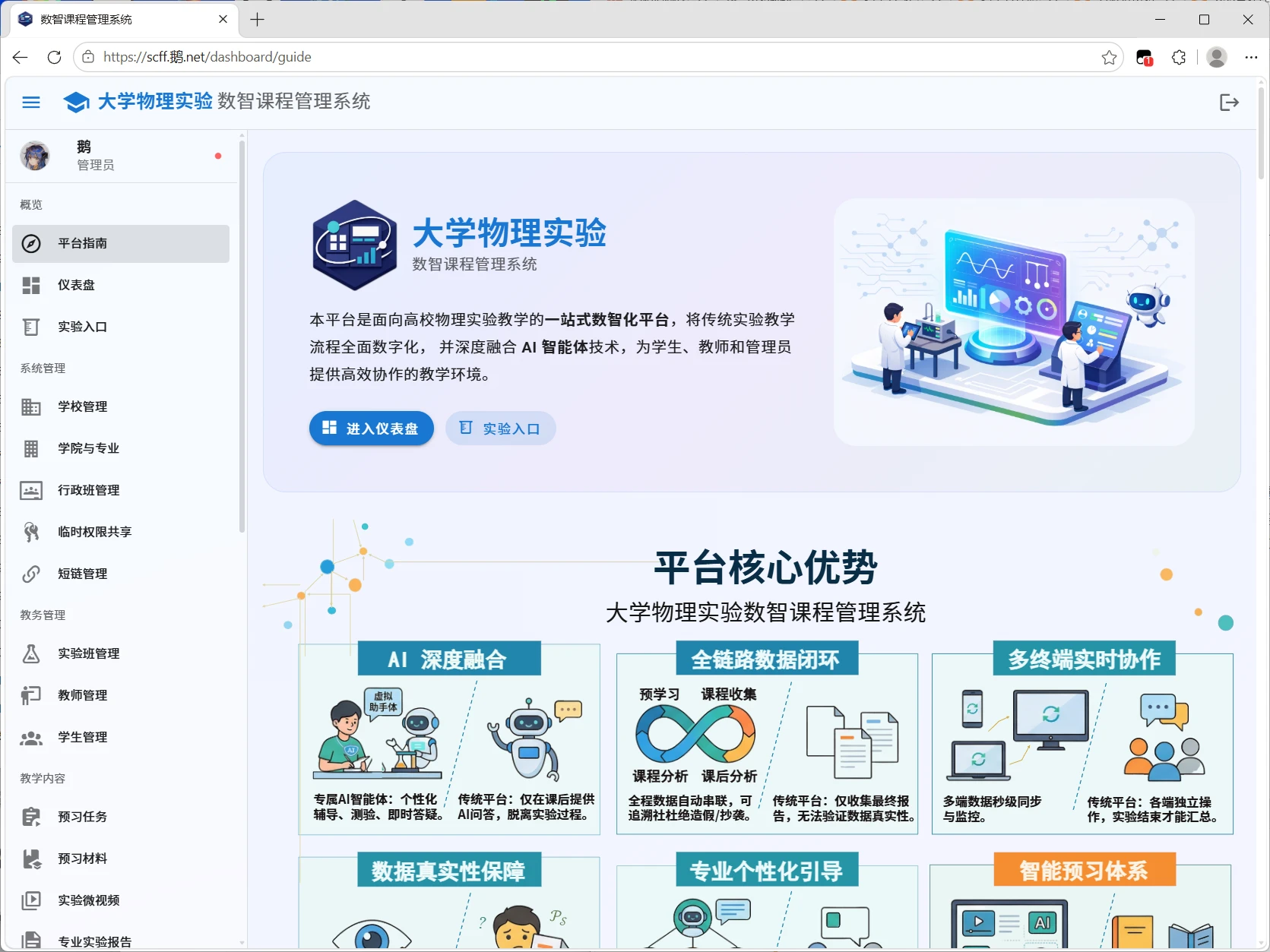The image size is (1270, 952).
Task: Click the logout icon in header
Action: coord(1229,102)
